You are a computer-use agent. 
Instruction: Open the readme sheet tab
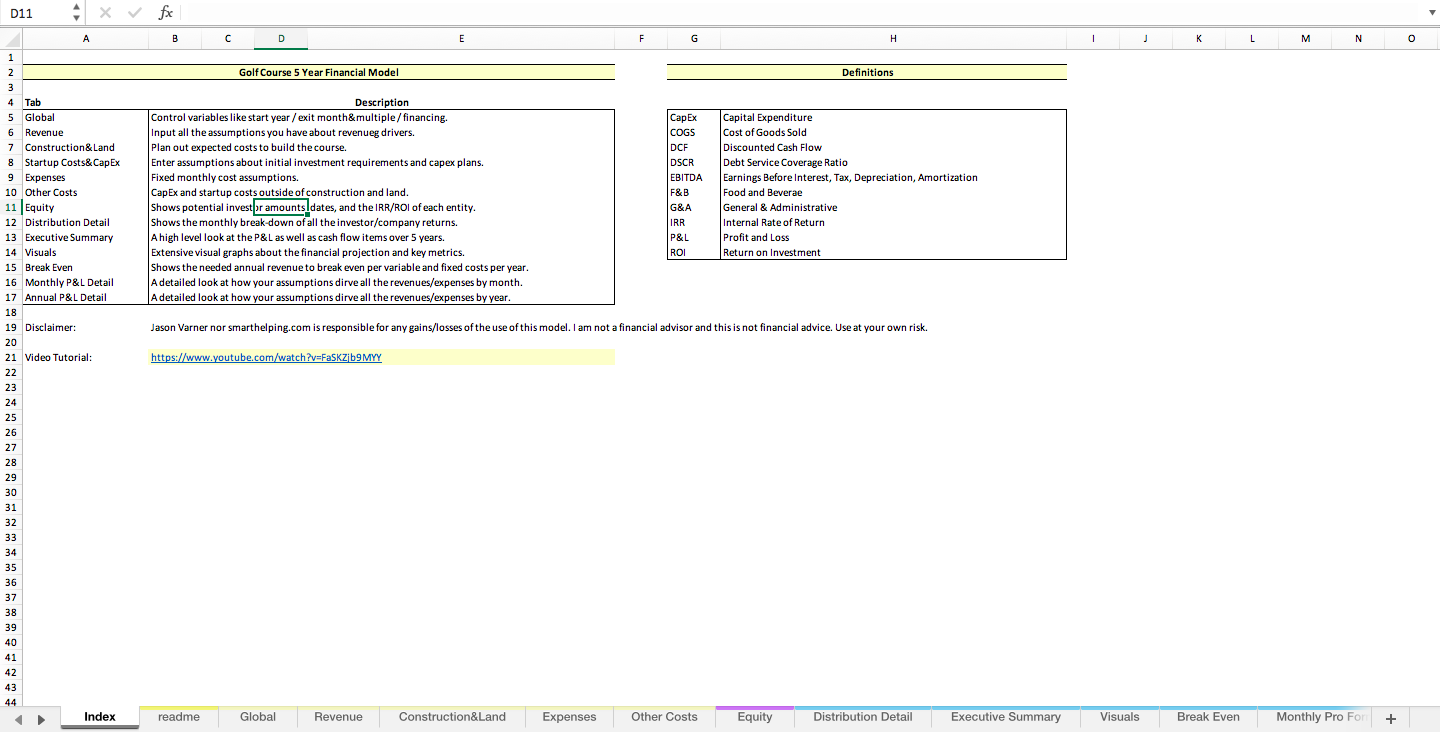click(177, 717)
